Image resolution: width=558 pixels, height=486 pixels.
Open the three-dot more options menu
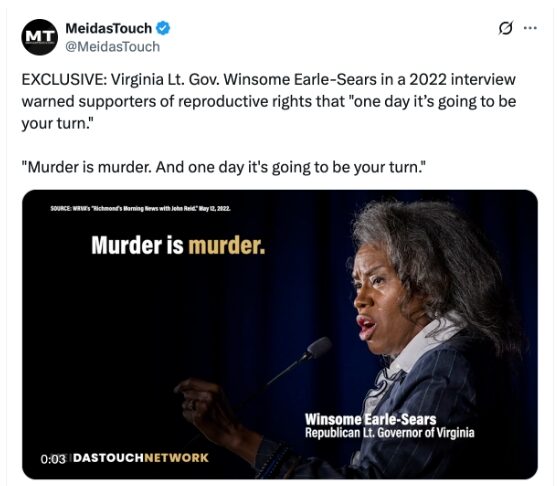click(x=530, y=28)
